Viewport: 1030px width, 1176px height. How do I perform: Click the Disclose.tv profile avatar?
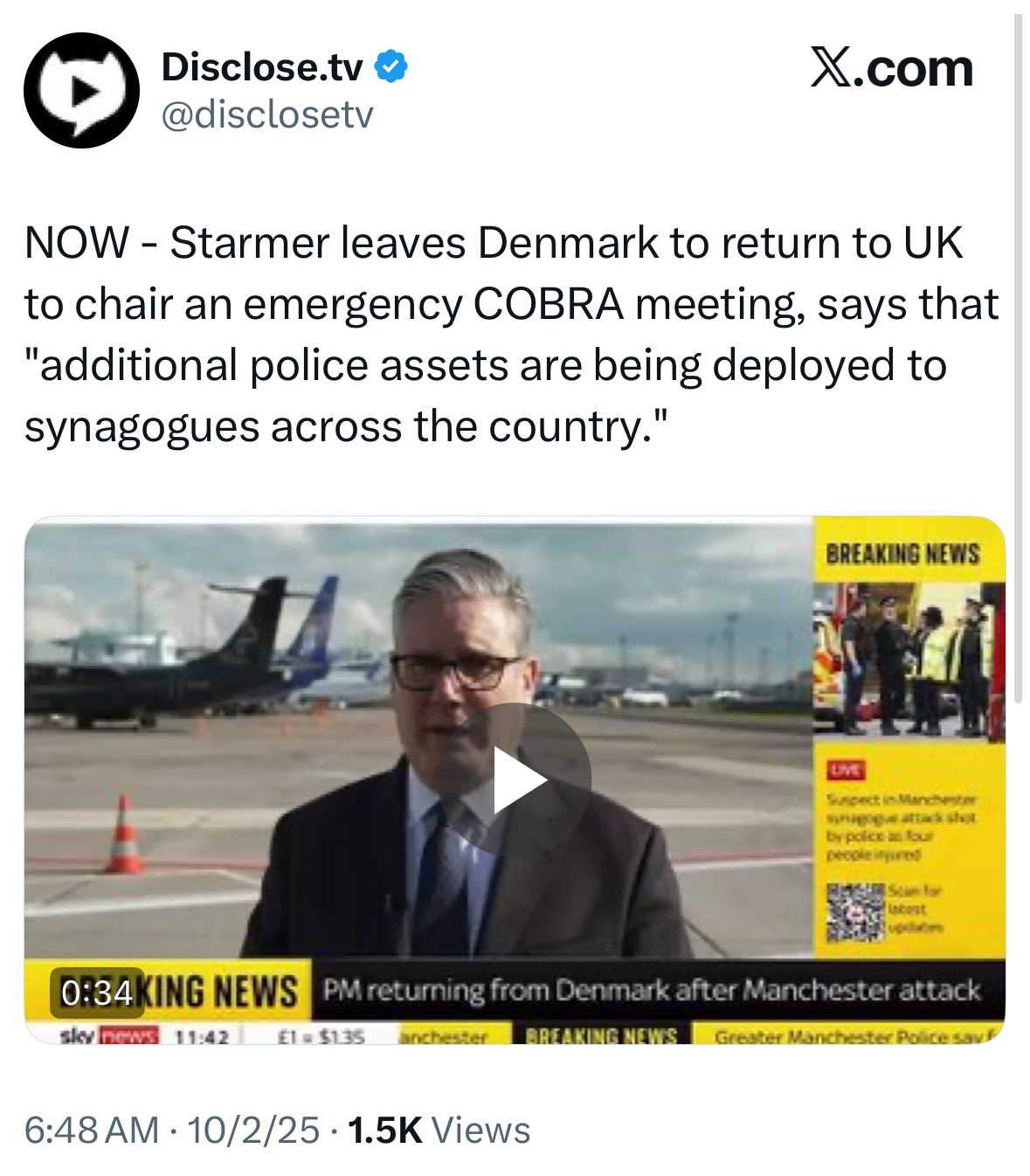tap(81, 90)
